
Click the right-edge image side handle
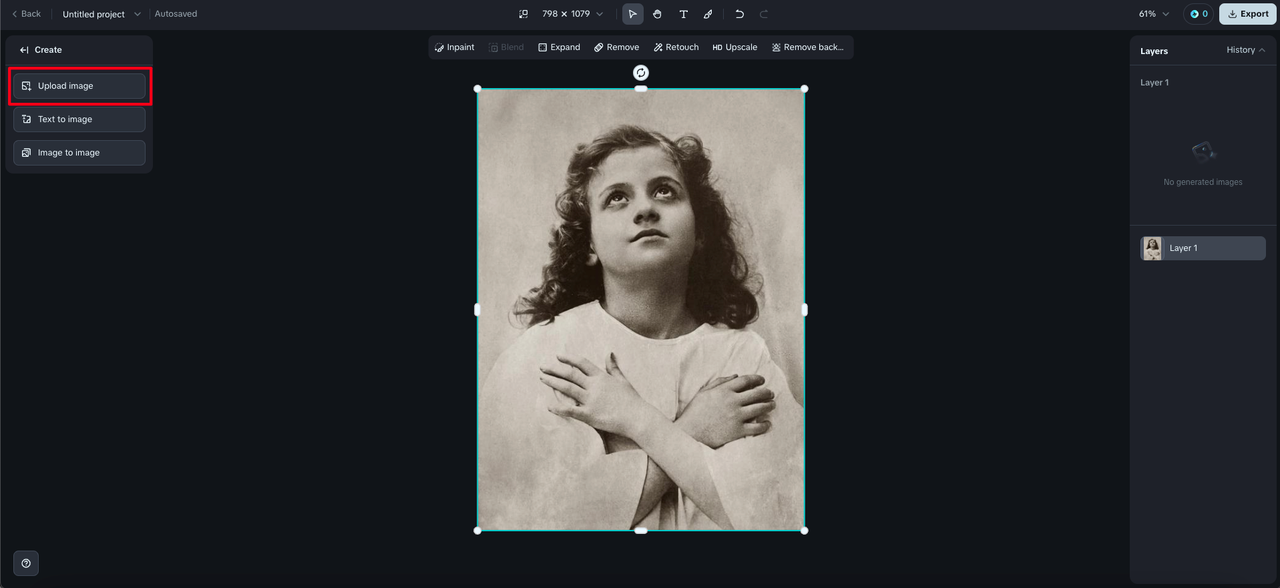point(804,310)
